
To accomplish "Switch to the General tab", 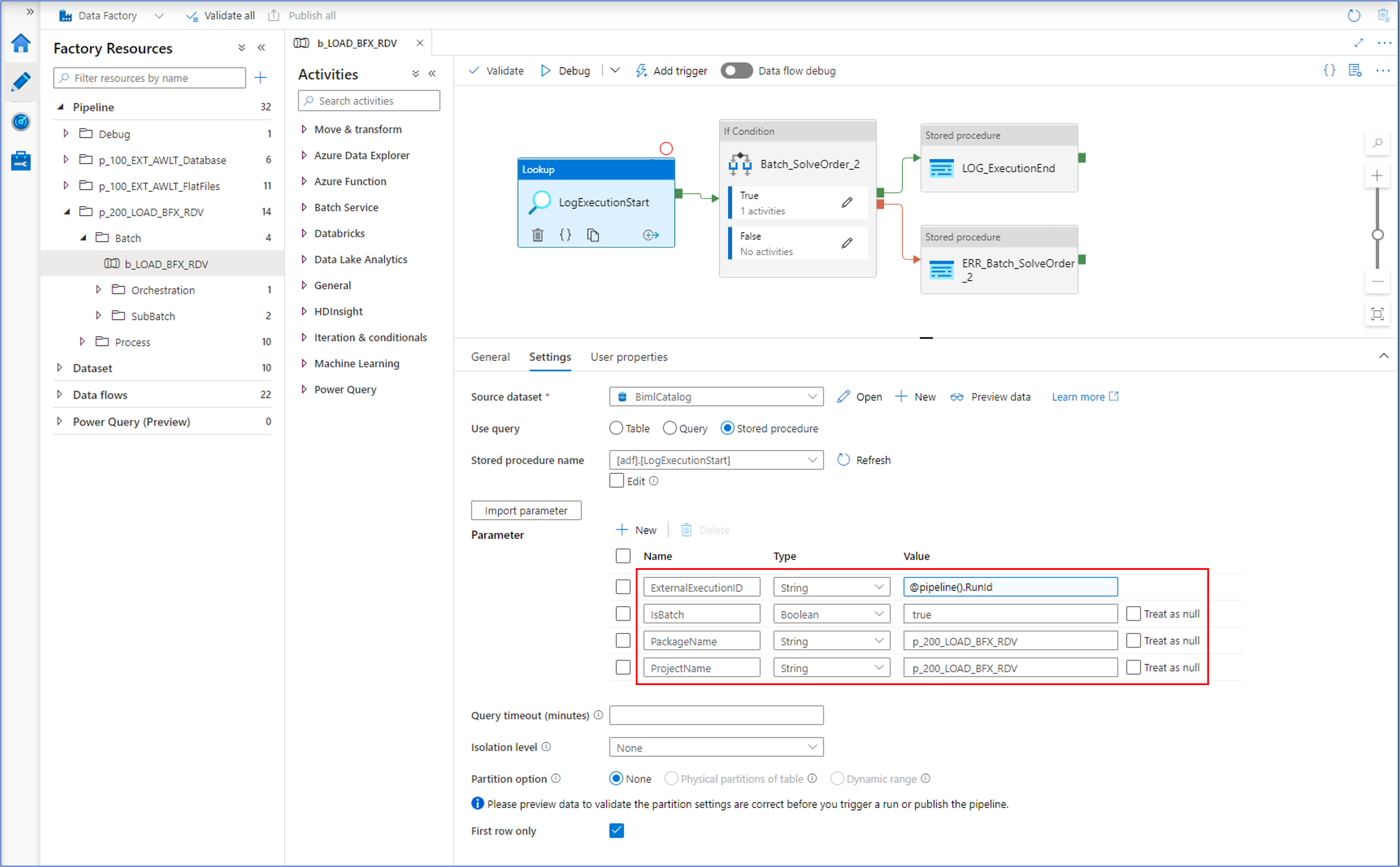I will pos(490,357).
